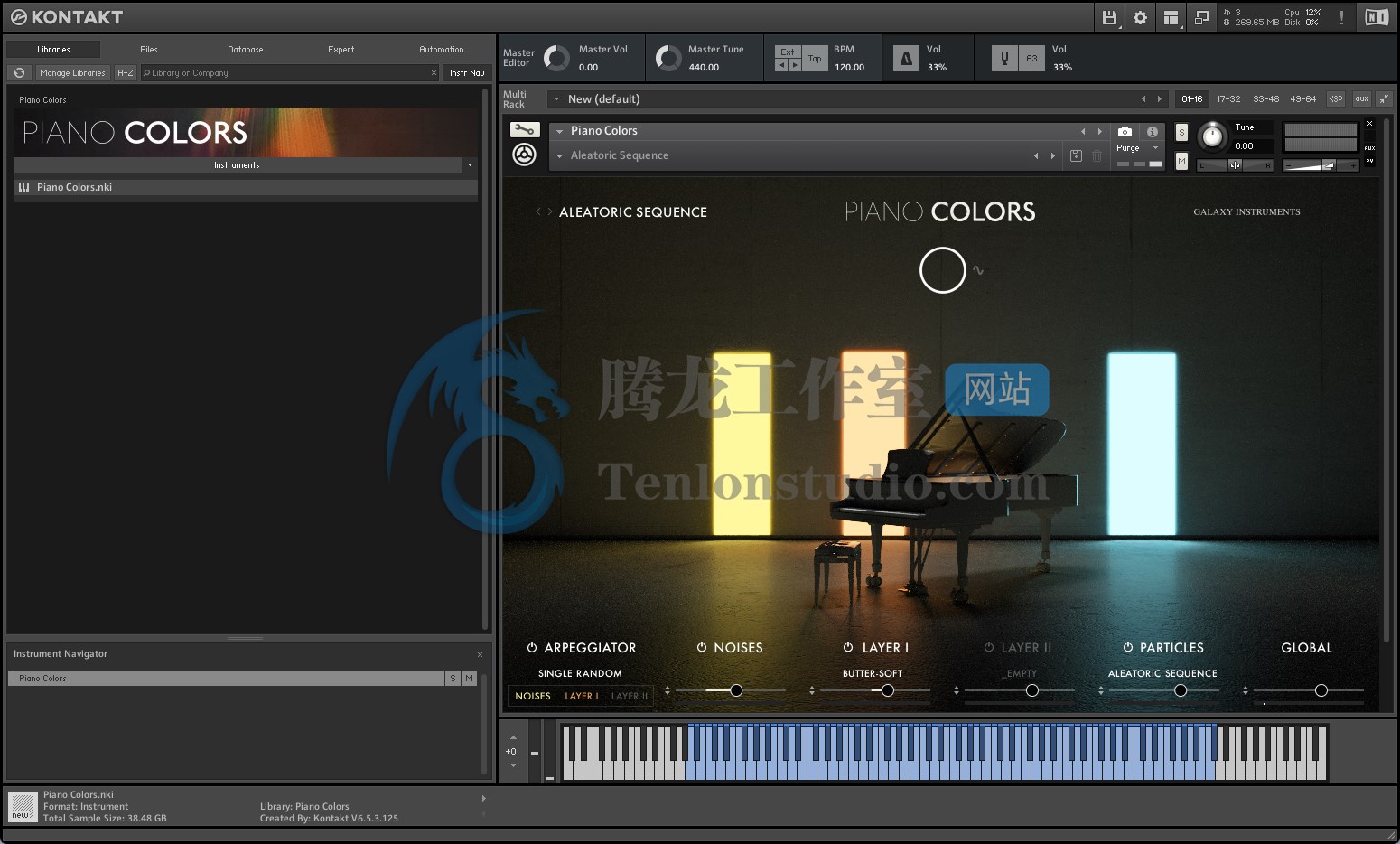Click the pan center icon

pos(1235,165)
